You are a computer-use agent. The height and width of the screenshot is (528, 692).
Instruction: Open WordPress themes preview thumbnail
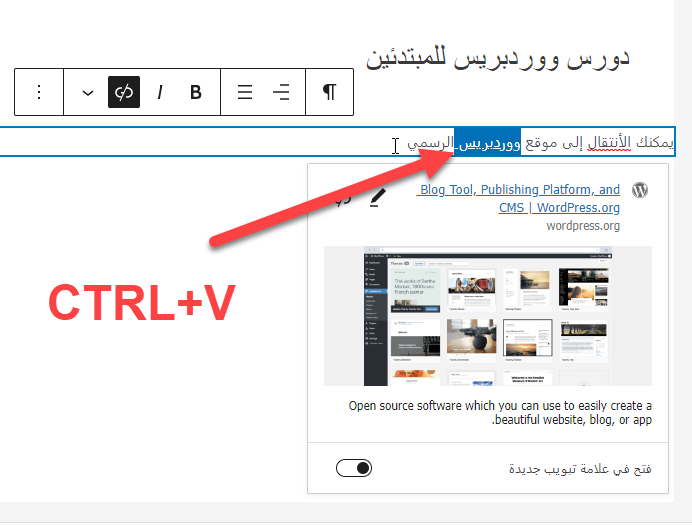click(x=488, y=316)
